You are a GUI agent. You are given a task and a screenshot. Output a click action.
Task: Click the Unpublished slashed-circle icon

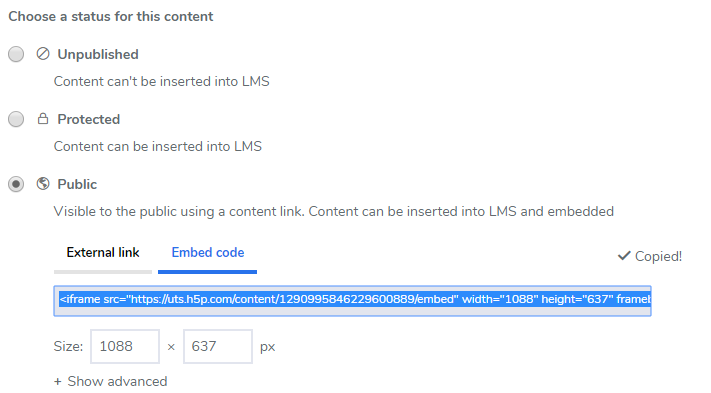pyautogui.click(x=43, y=54)
